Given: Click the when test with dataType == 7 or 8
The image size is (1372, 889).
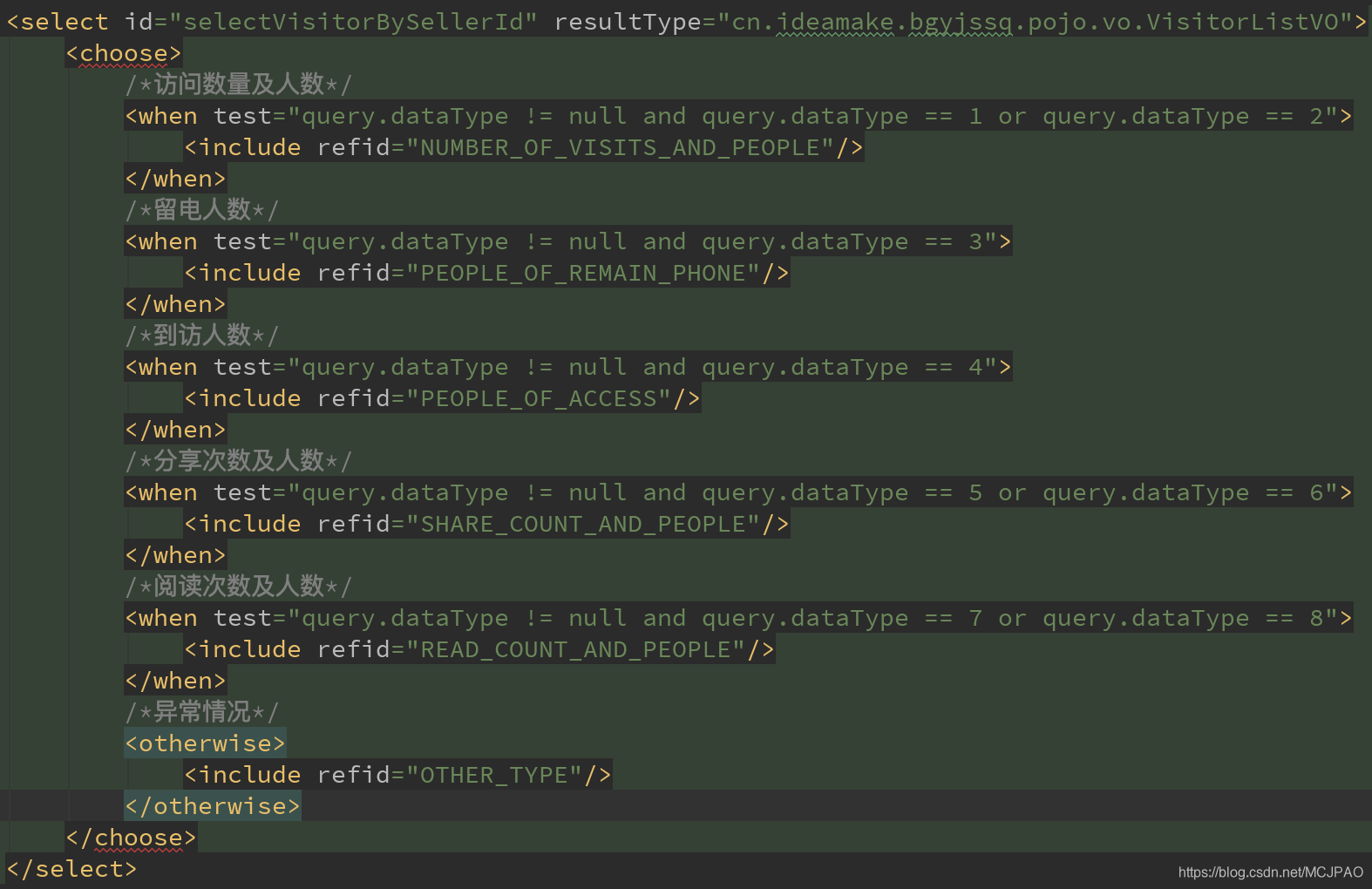Looking at the screenshot, I should click(738, 618).
